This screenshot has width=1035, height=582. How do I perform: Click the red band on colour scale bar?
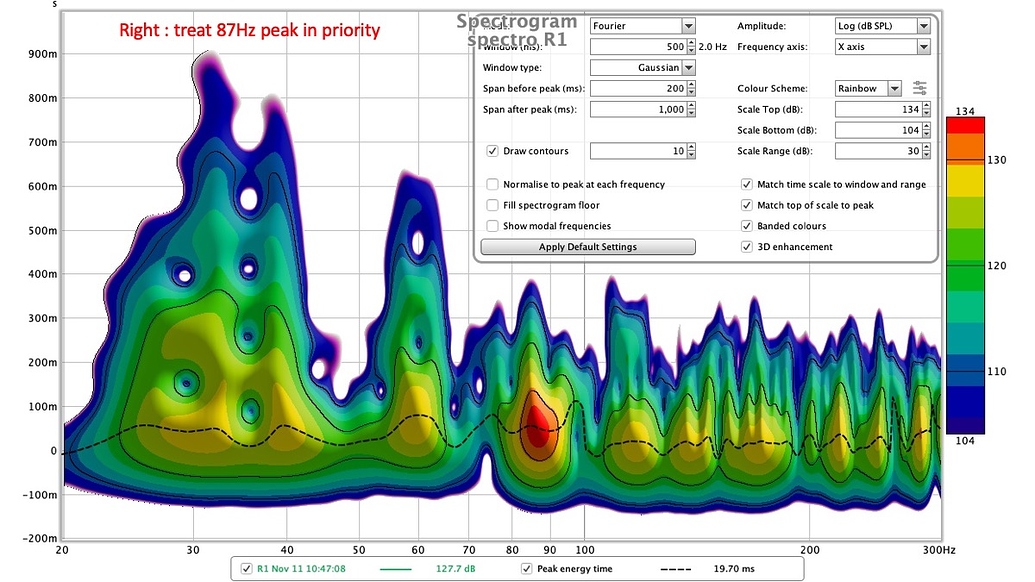965,125
